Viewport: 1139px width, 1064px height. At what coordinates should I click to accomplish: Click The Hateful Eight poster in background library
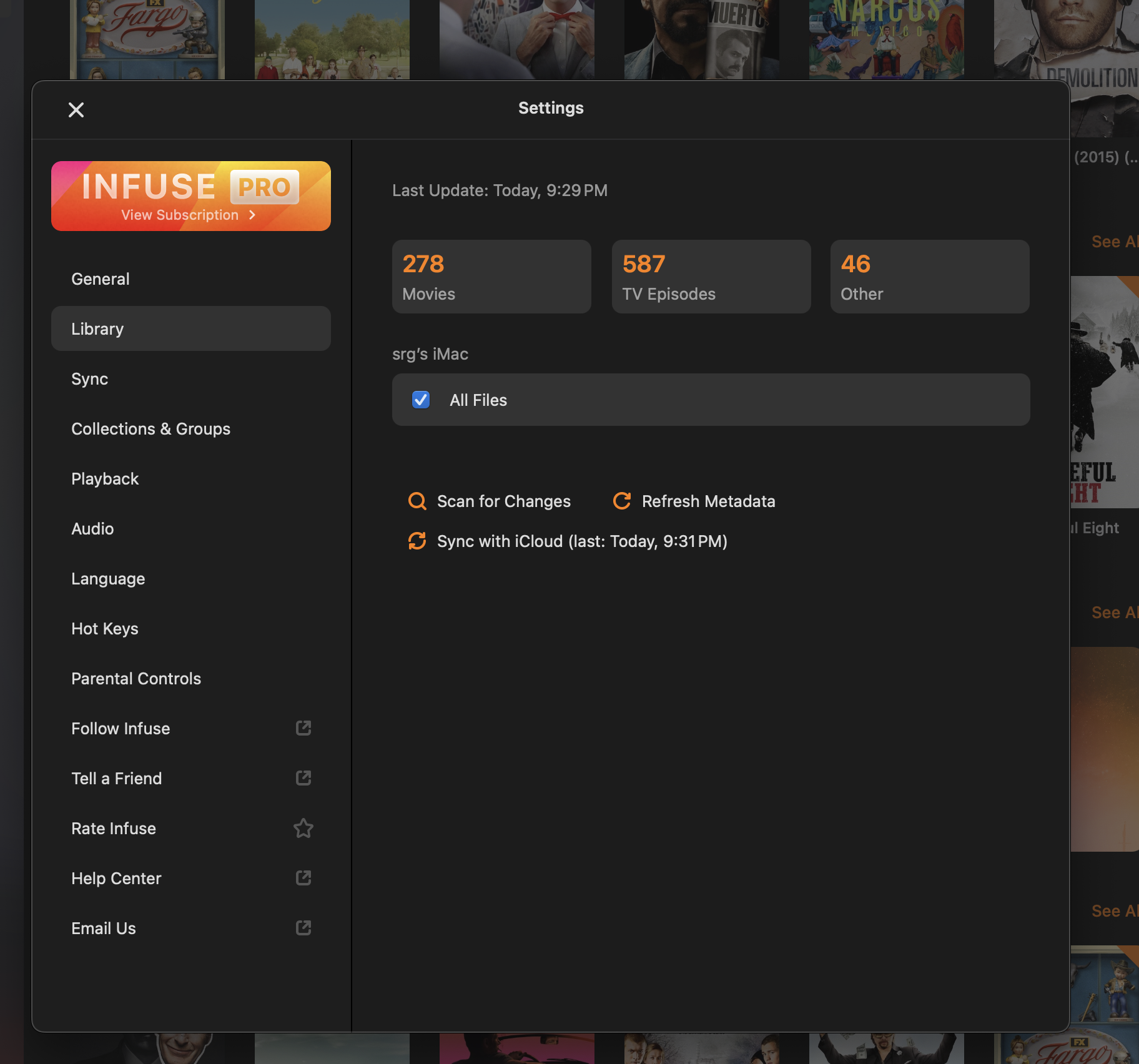[x=1105, y=392]
